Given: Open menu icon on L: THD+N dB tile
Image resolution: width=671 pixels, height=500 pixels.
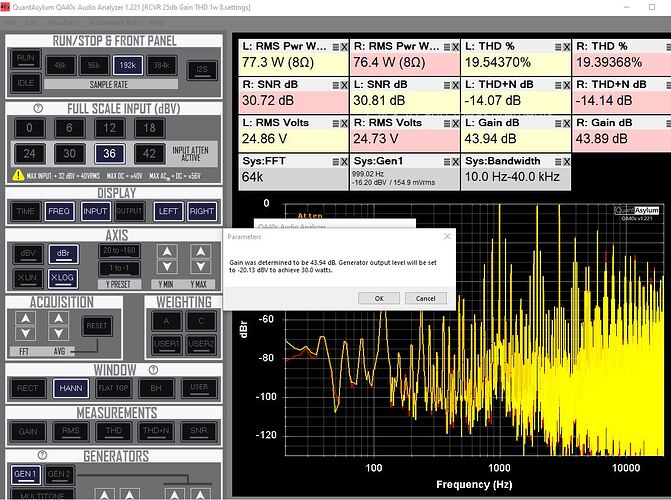Looking at the screenshot, I should point(558,86).
